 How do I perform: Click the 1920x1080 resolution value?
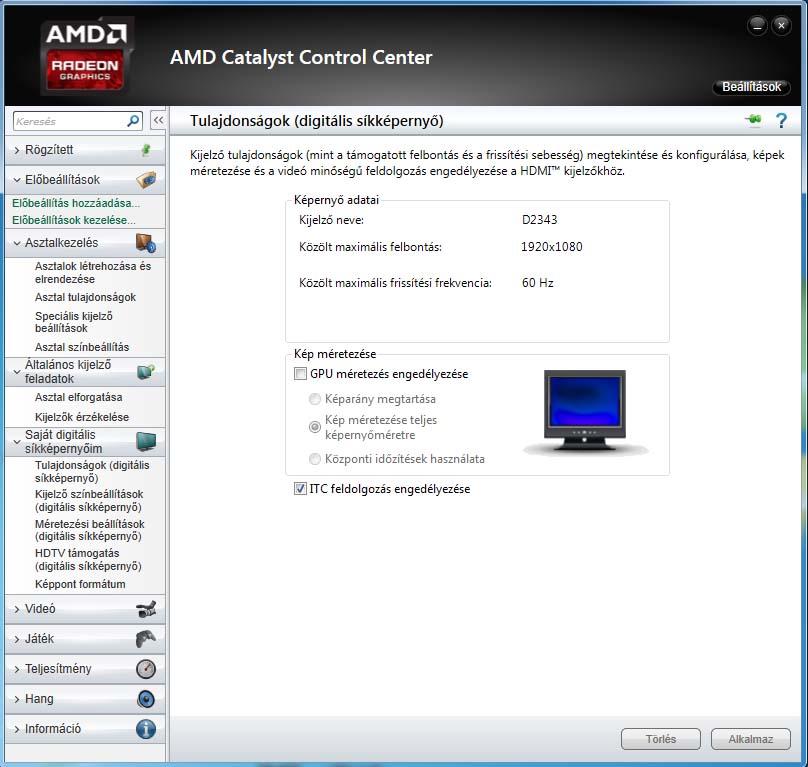[x=551, y=246]
